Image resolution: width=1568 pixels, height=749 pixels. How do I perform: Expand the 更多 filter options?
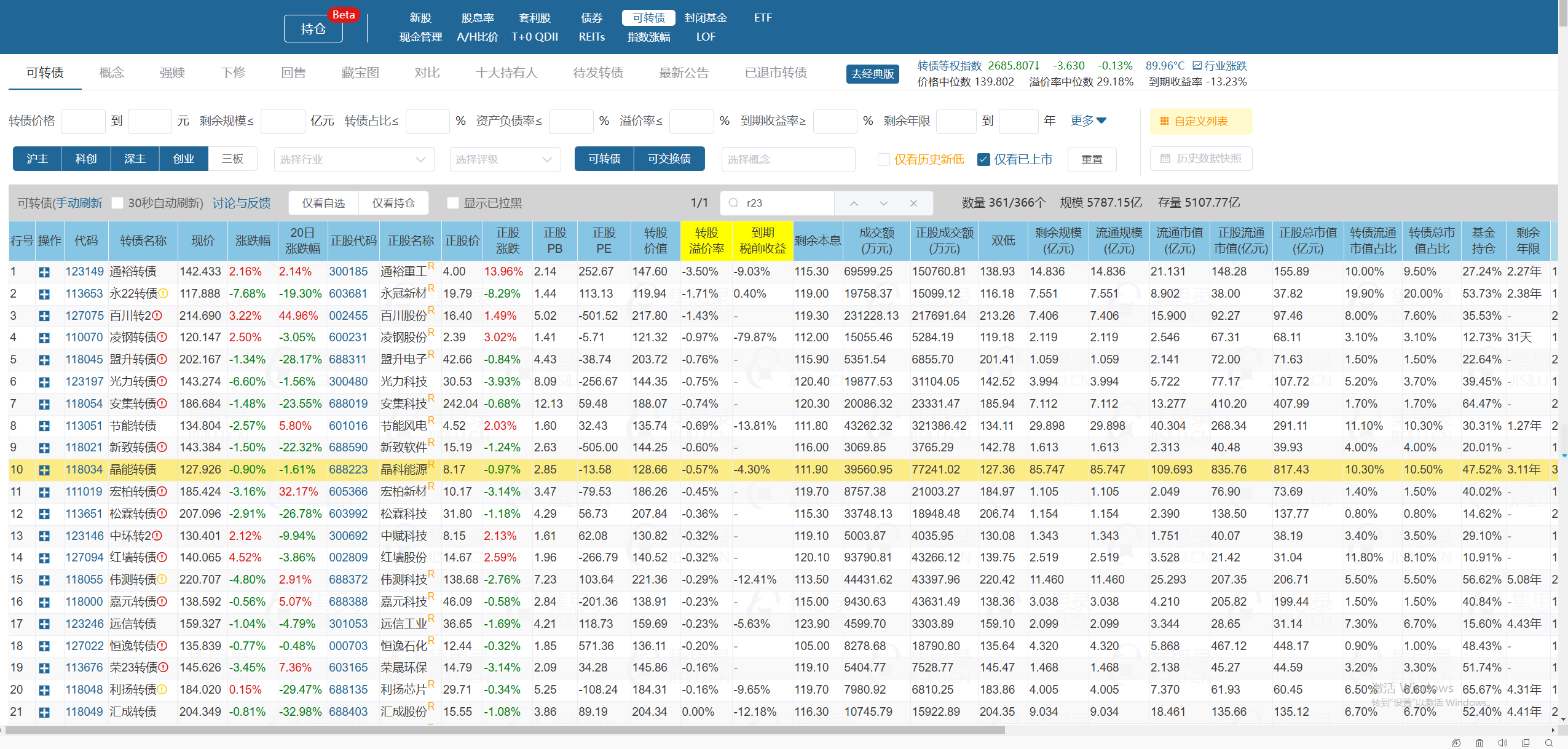1088,121
